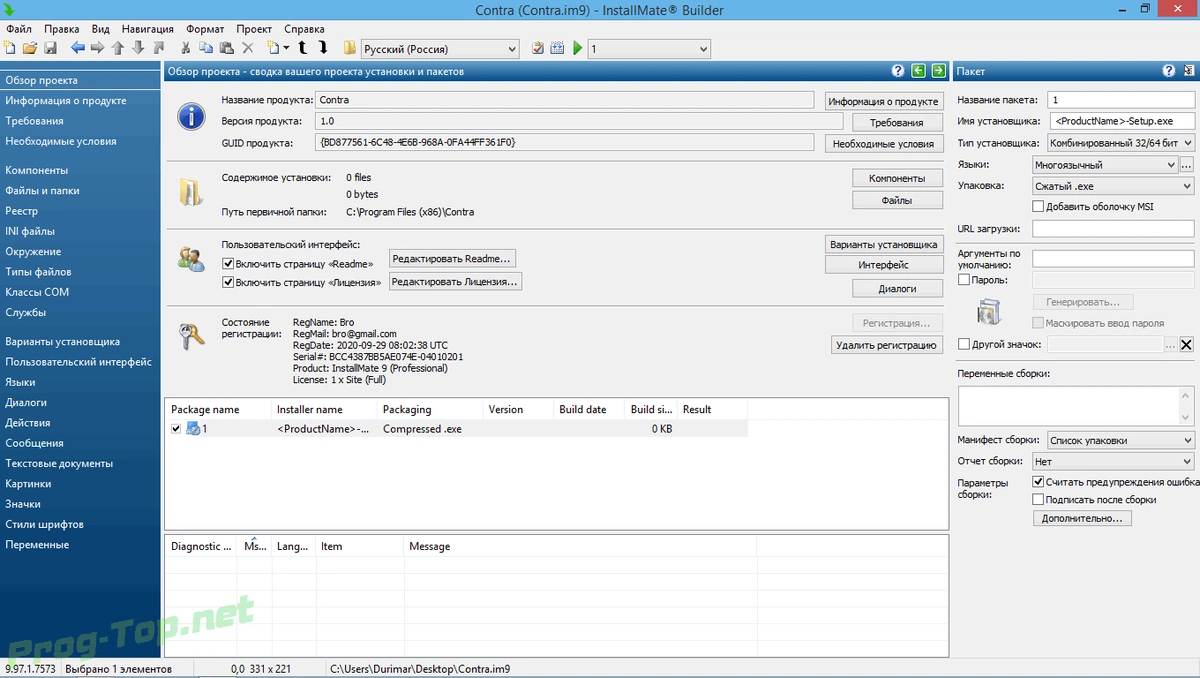Open «Отчет сборки» dropdown
The image size is (1200, 678).
click(1113, 462)
